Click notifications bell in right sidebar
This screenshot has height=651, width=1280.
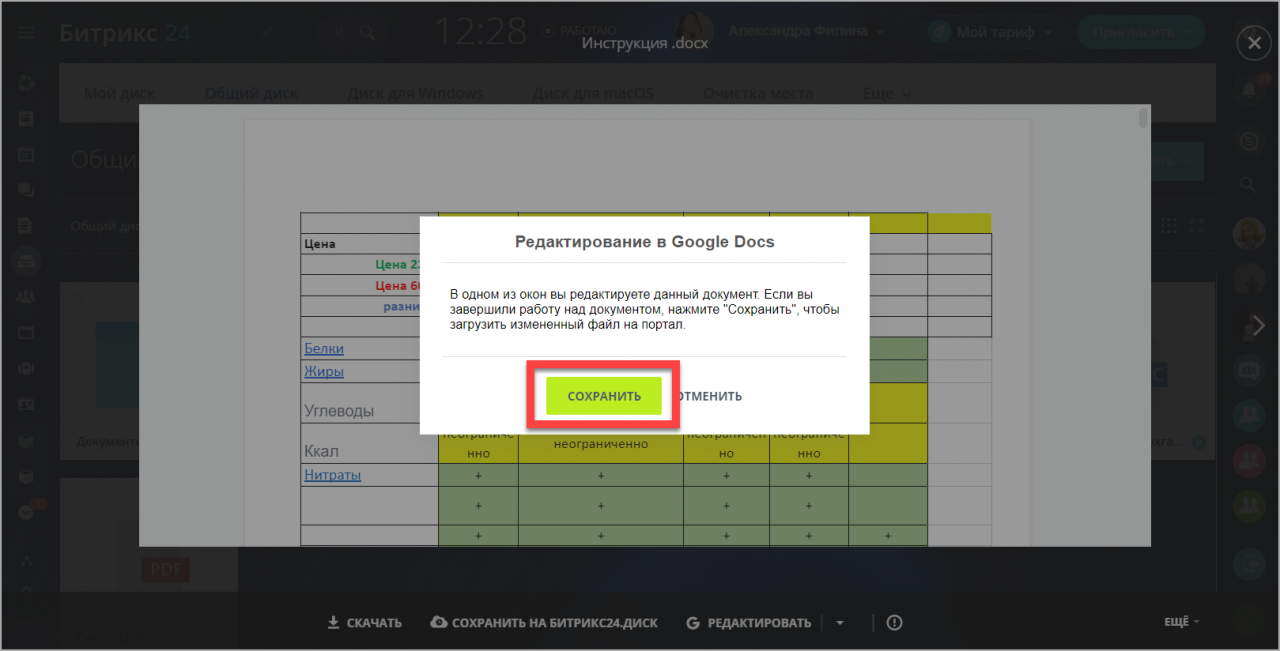click(x=1249, y=91)
